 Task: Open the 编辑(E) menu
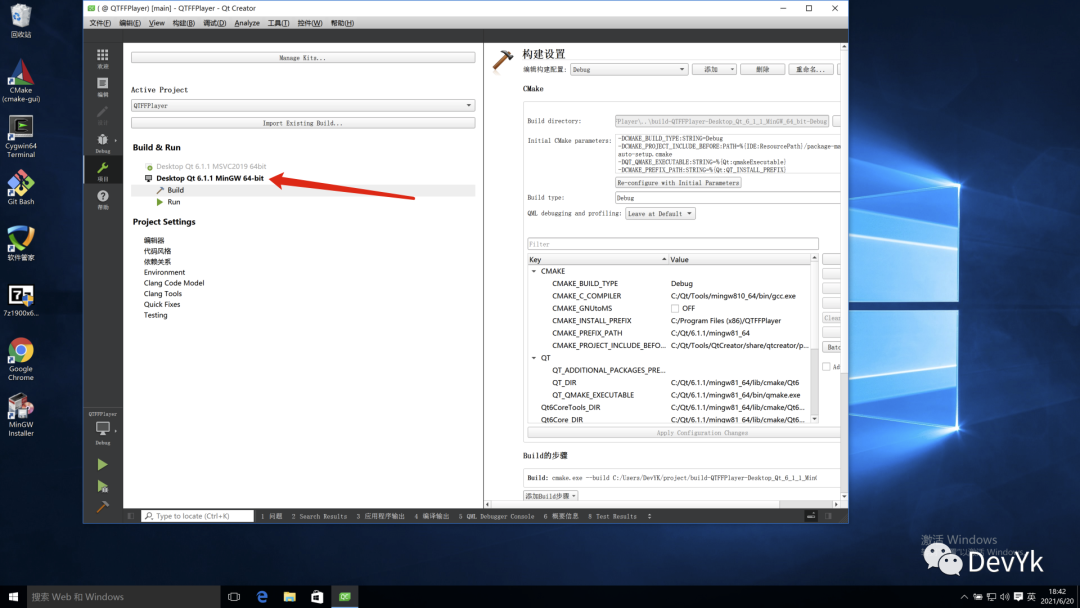tap(129, 23)
